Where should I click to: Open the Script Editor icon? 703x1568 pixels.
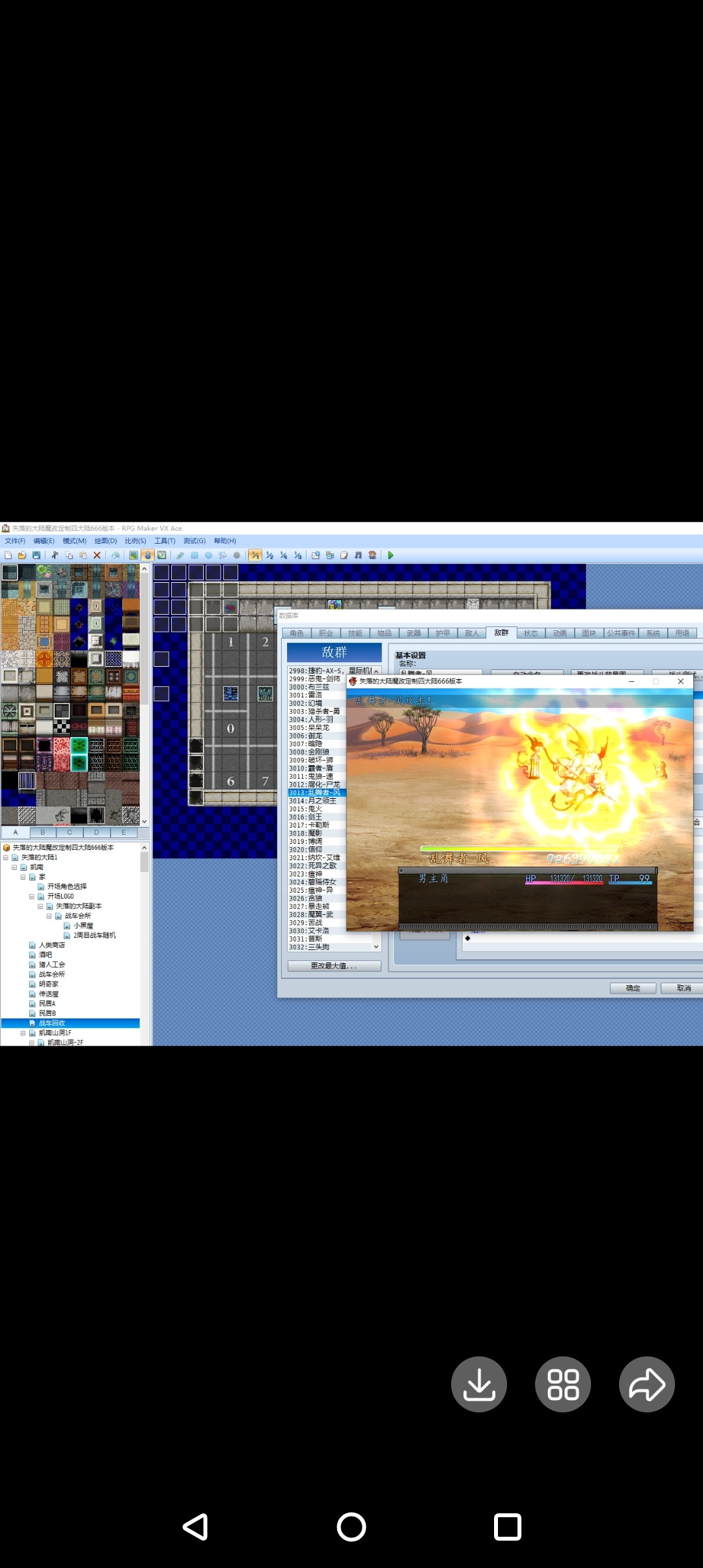tap(344, 555)
